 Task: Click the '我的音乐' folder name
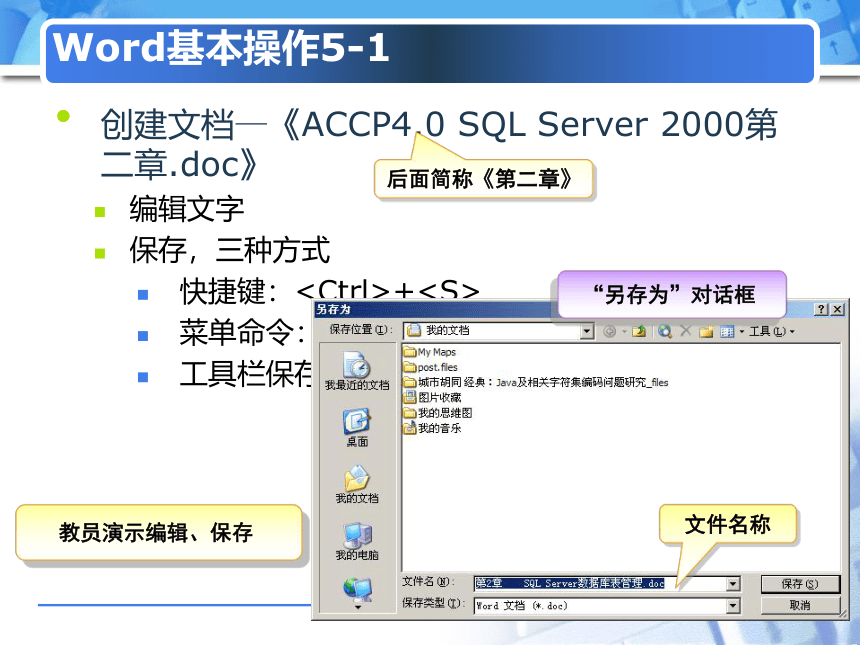tap(439, 428)
